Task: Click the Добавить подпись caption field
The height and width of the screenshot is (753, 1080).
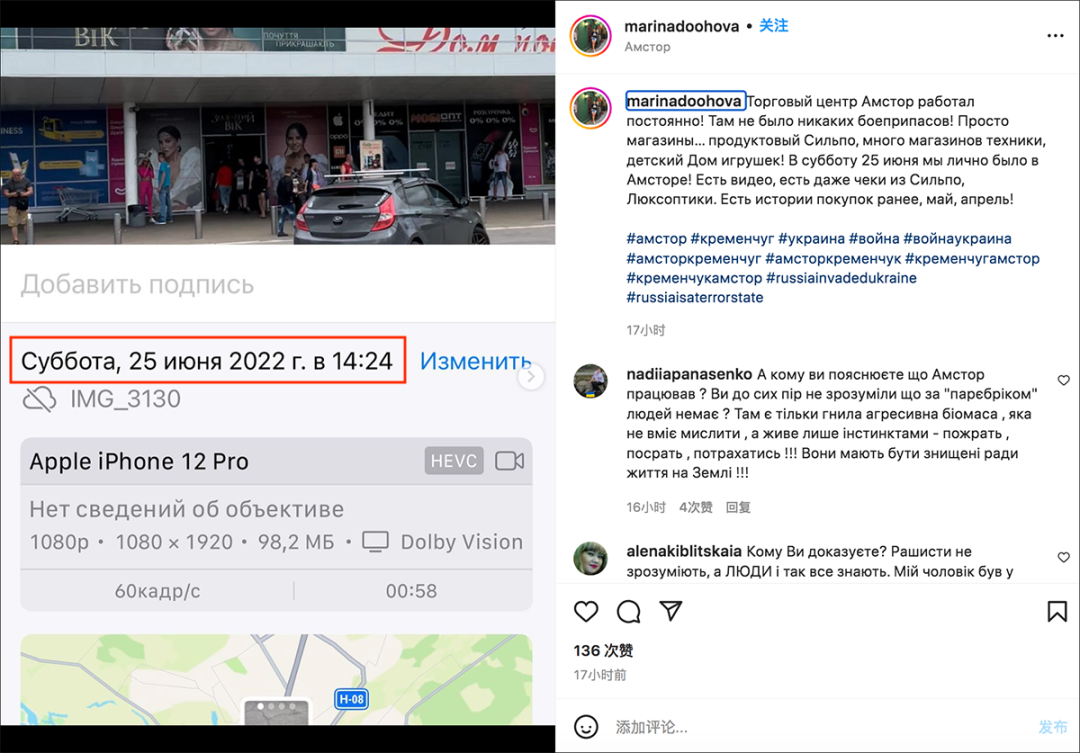Action: [278, 284]
